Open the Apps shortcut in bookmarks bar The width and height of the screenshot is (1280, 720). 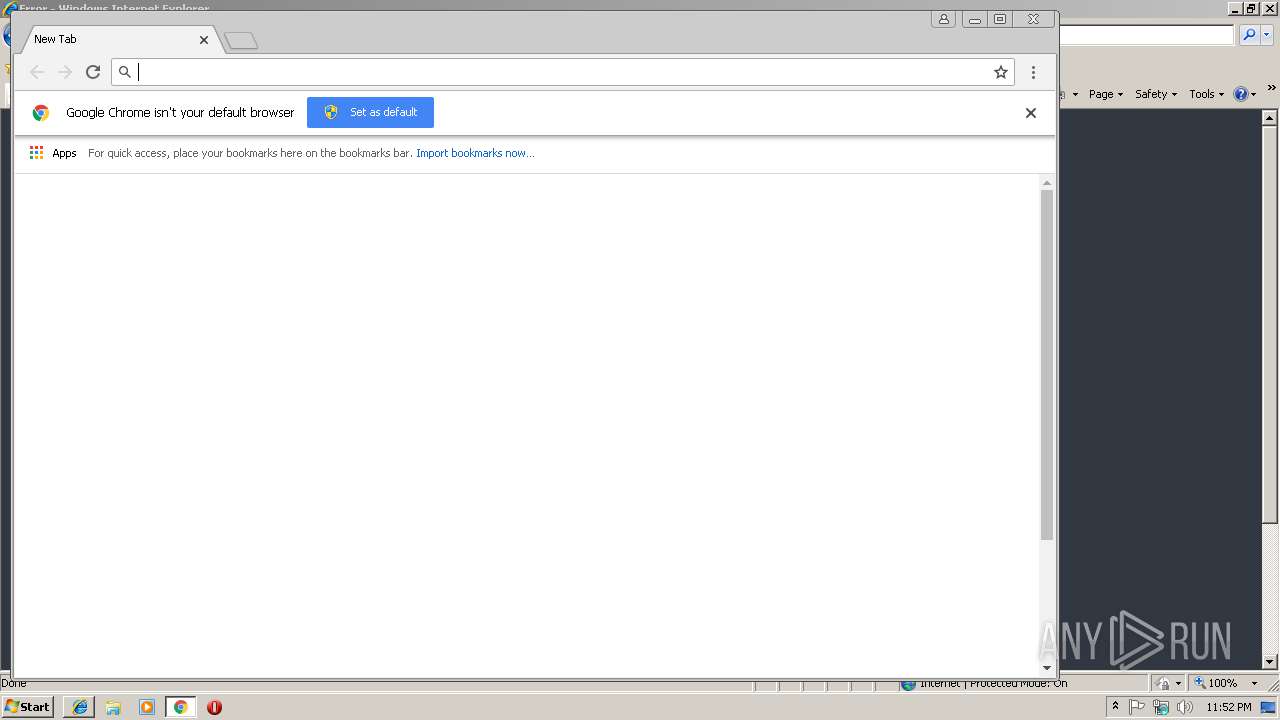point(53,153)
